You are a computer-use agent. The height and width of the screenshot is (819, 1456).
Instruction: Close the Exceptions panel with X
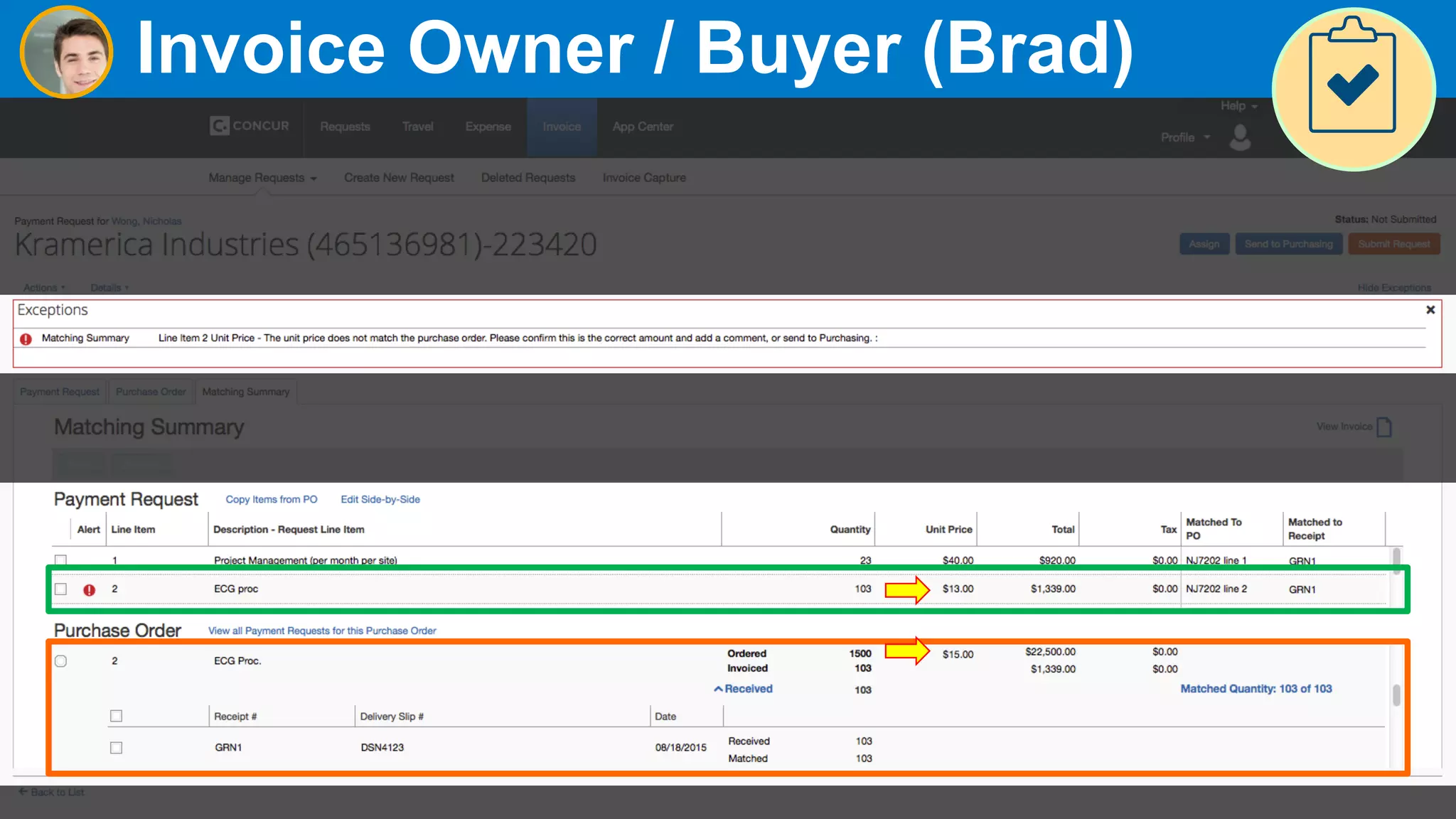[1430, 310]
